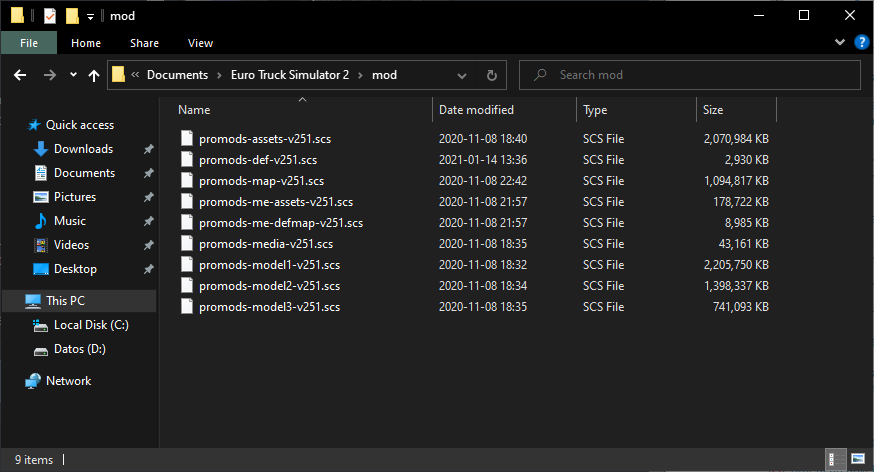Sort files by Date modified column

click(x=476, y=110)
